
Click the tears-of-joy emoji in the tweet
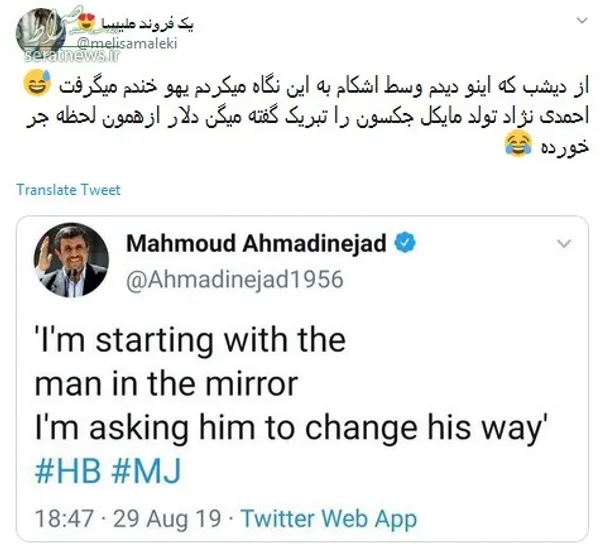[x=518, y=144]
